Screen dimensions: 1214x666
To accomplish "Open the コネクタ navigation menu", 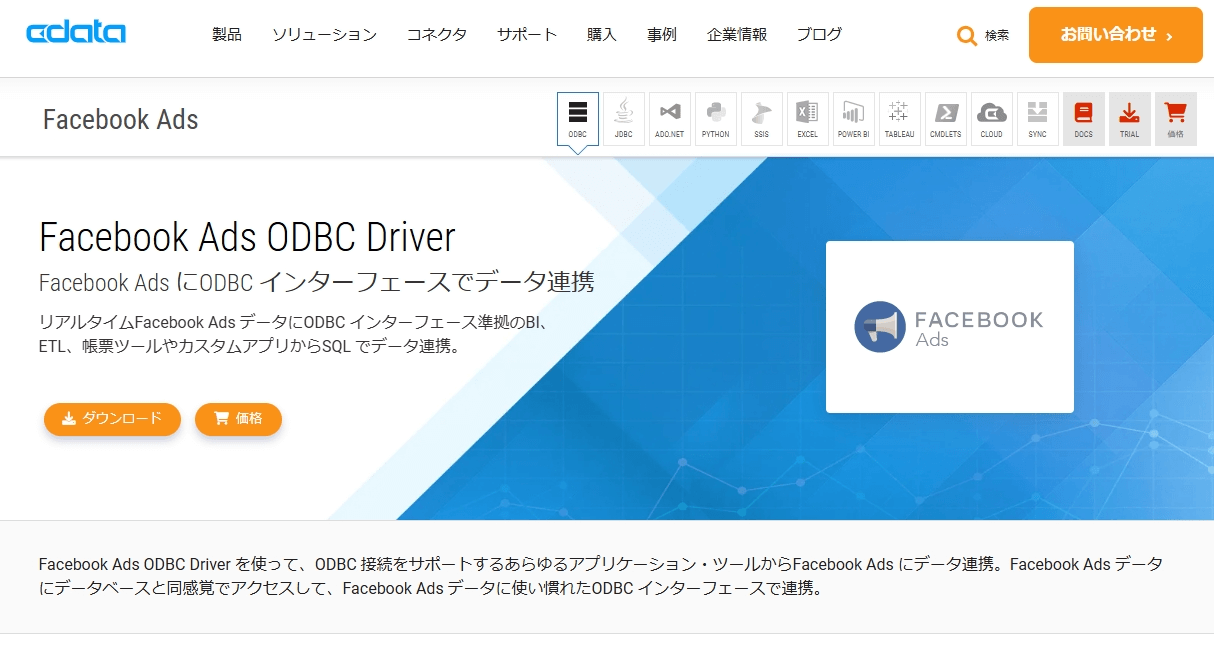I will point(437,35).
